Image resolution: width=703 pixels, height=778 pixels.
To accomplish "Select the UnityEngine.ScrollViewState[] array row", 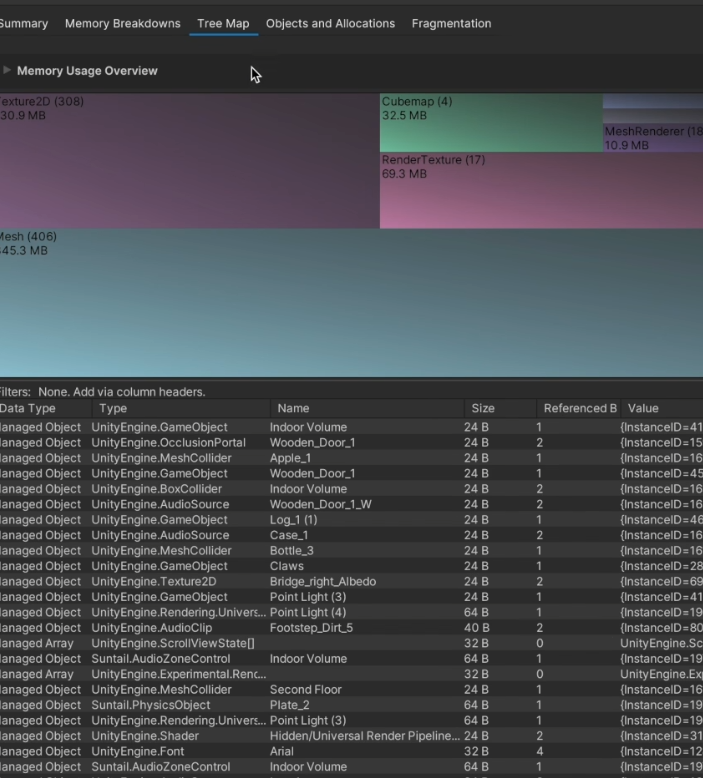I will pos(351,643).
